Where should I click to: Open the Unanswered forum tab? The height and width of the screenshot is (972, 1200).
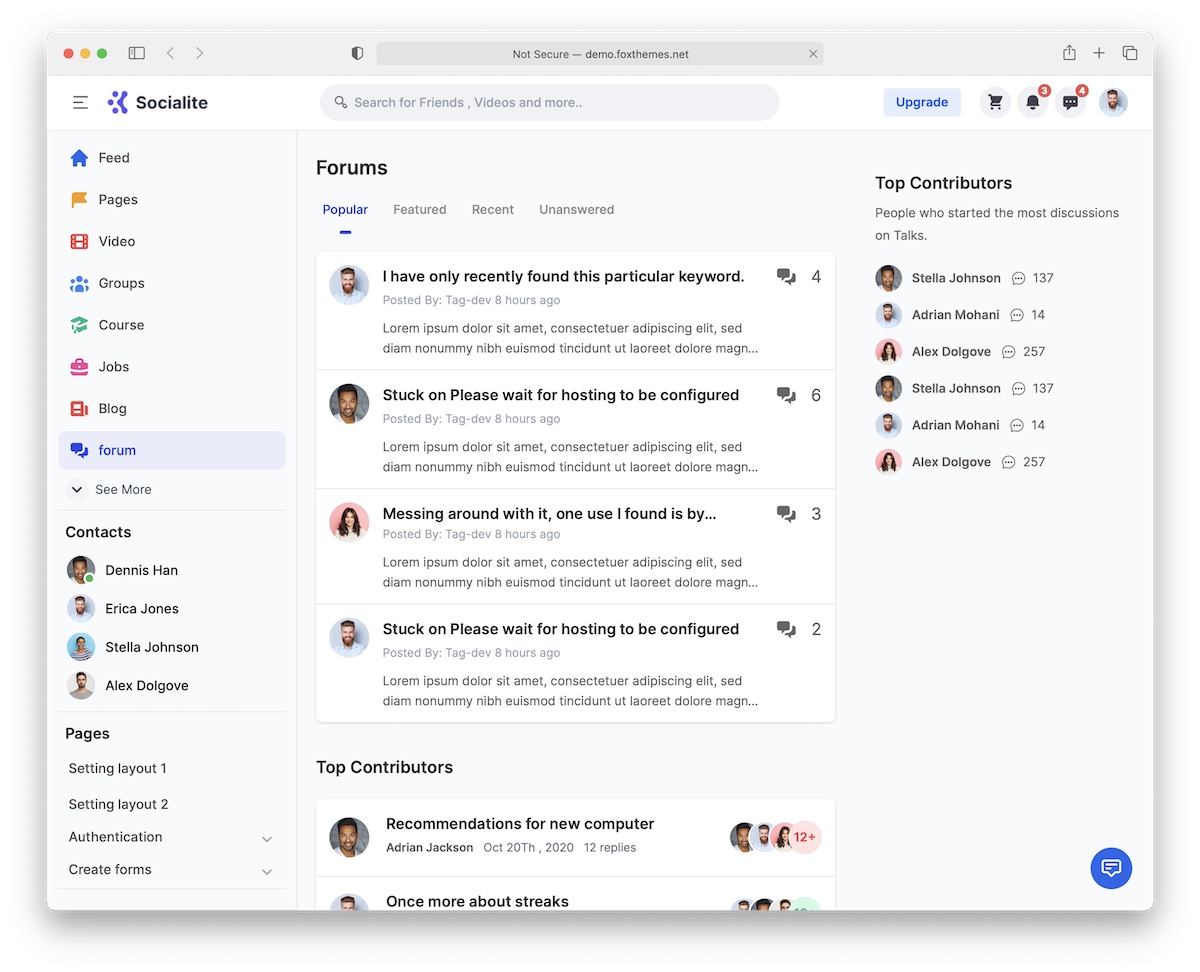(576, 209)
